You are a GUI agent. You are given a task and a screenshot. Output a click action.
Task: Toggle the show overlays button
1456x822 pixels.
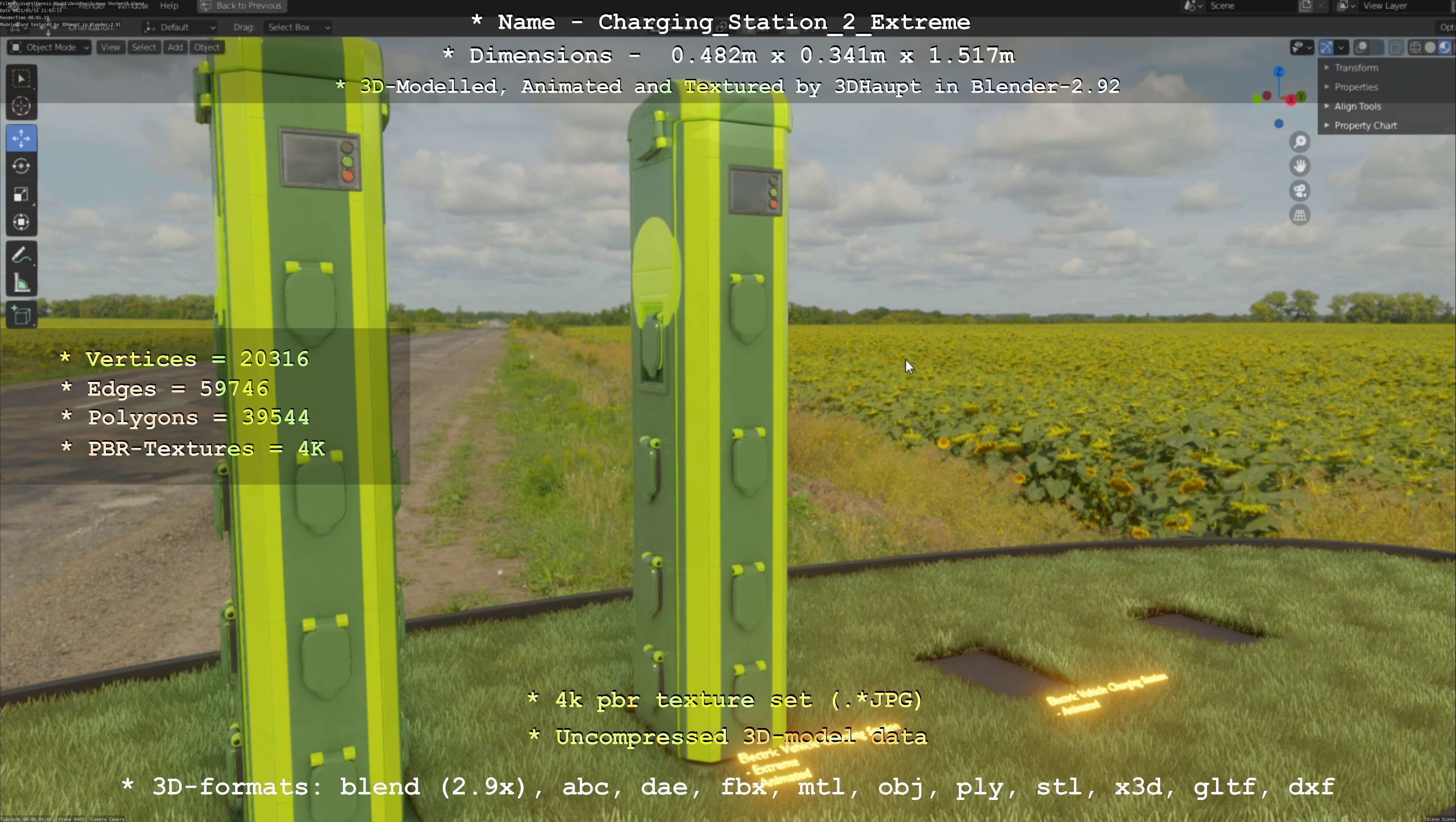[1362, 47]
